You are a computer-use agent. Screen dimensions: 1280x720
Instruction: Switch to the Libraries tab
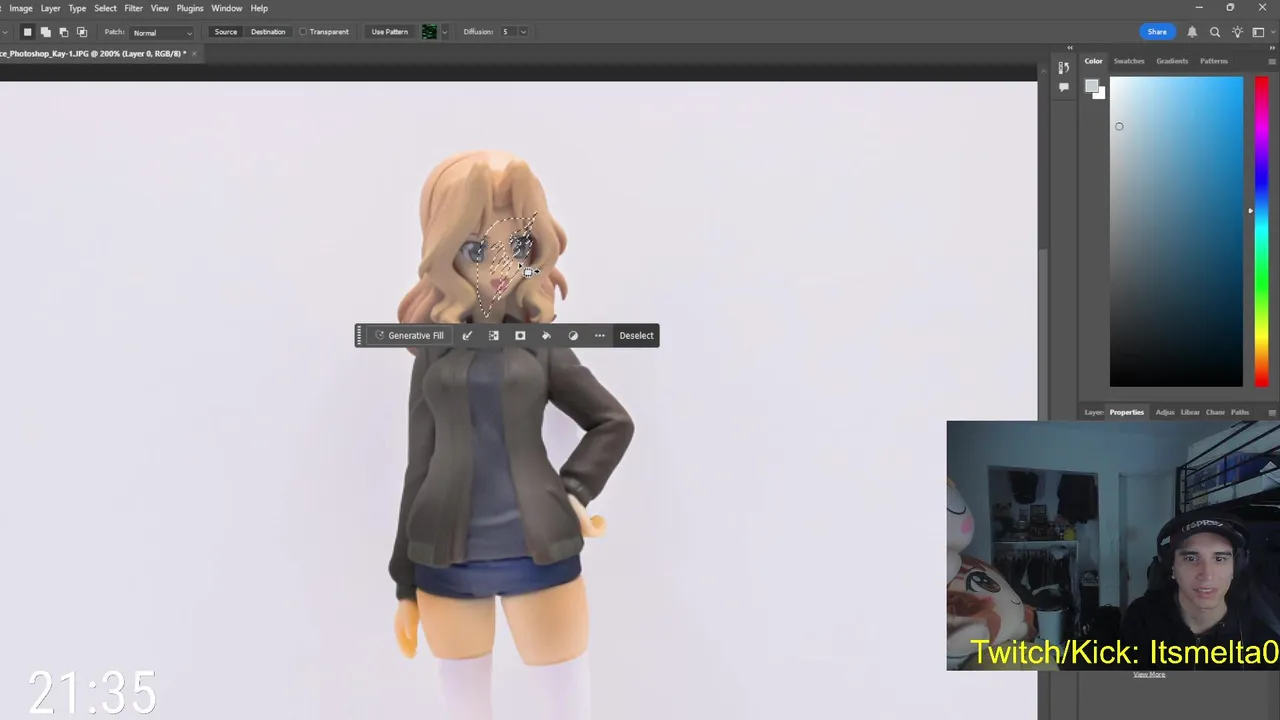pyautogui.click(x=1190, y=412)
